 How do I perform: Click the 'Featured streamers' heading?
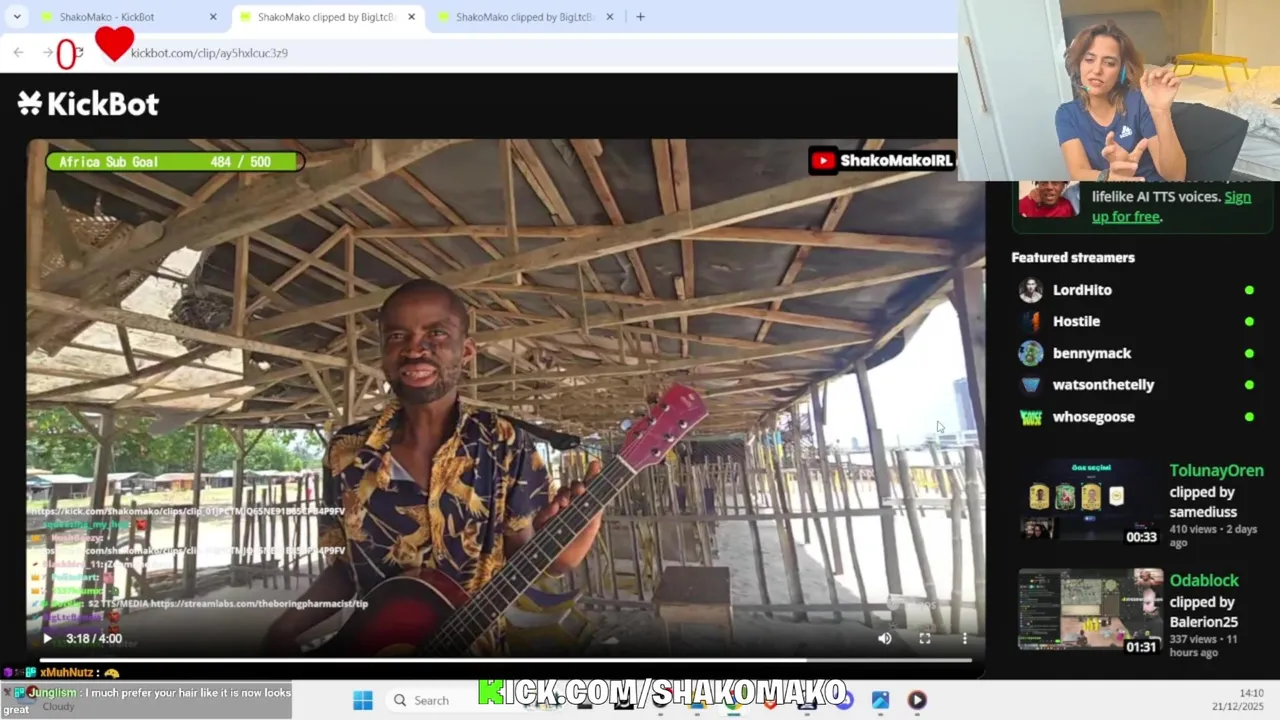[1073, 257]
